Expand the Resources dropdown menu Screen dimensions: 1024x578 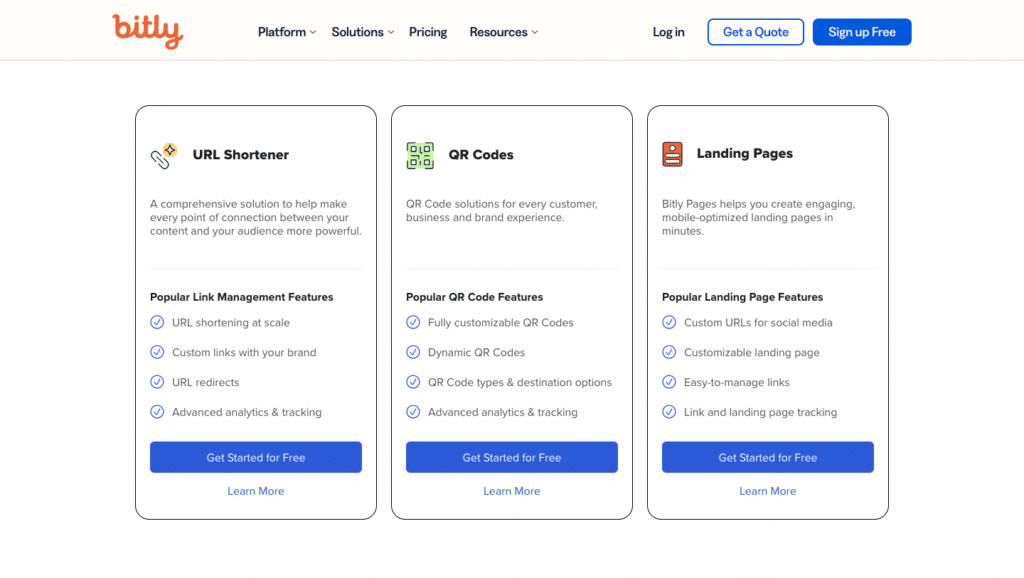tap(504, 32)
